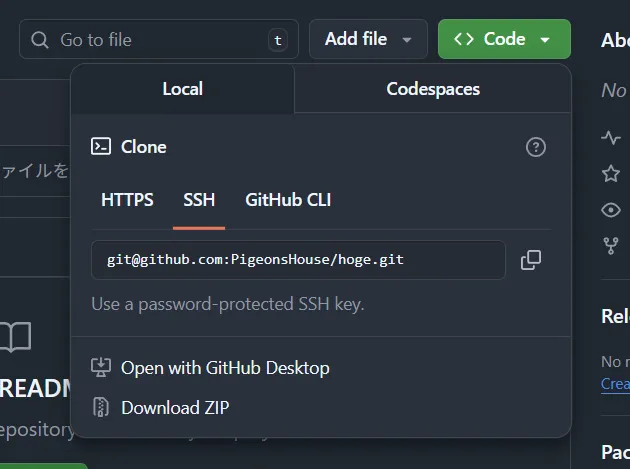This screenshot has width=630, height=469.
Task: Switch to the Codespaces tab
Action: coord(433,89)
